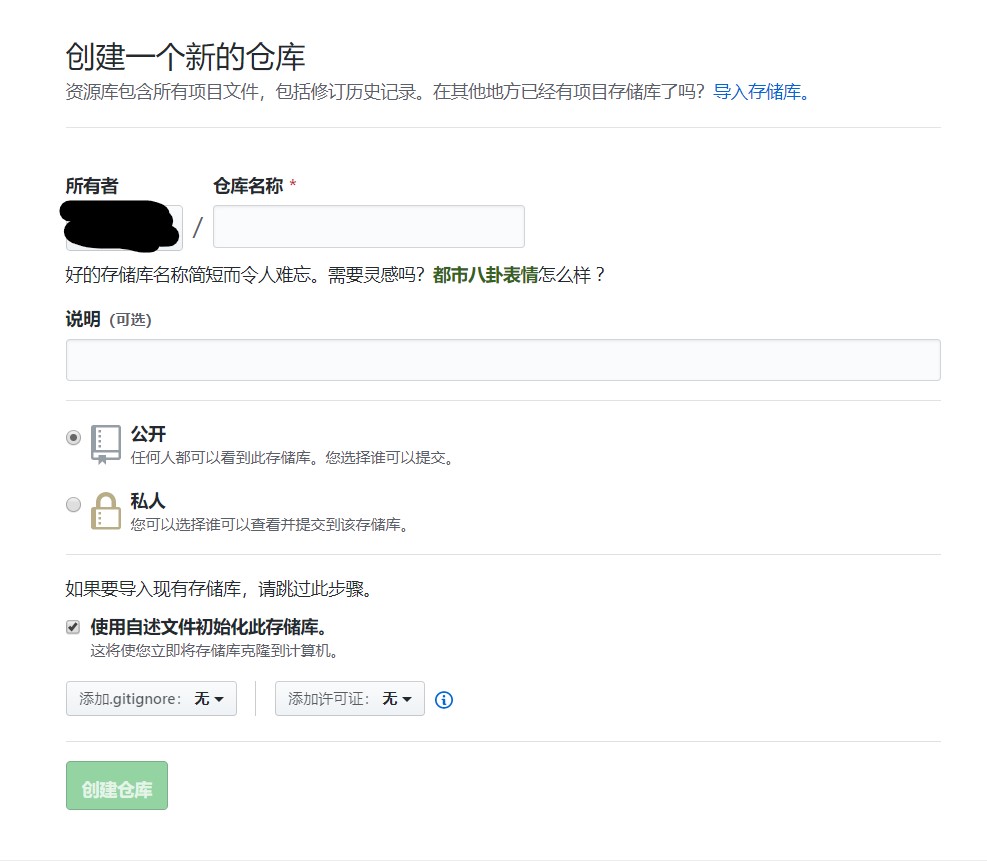Click the 创建一个新的仓库 heading

(x=185, y=57)
